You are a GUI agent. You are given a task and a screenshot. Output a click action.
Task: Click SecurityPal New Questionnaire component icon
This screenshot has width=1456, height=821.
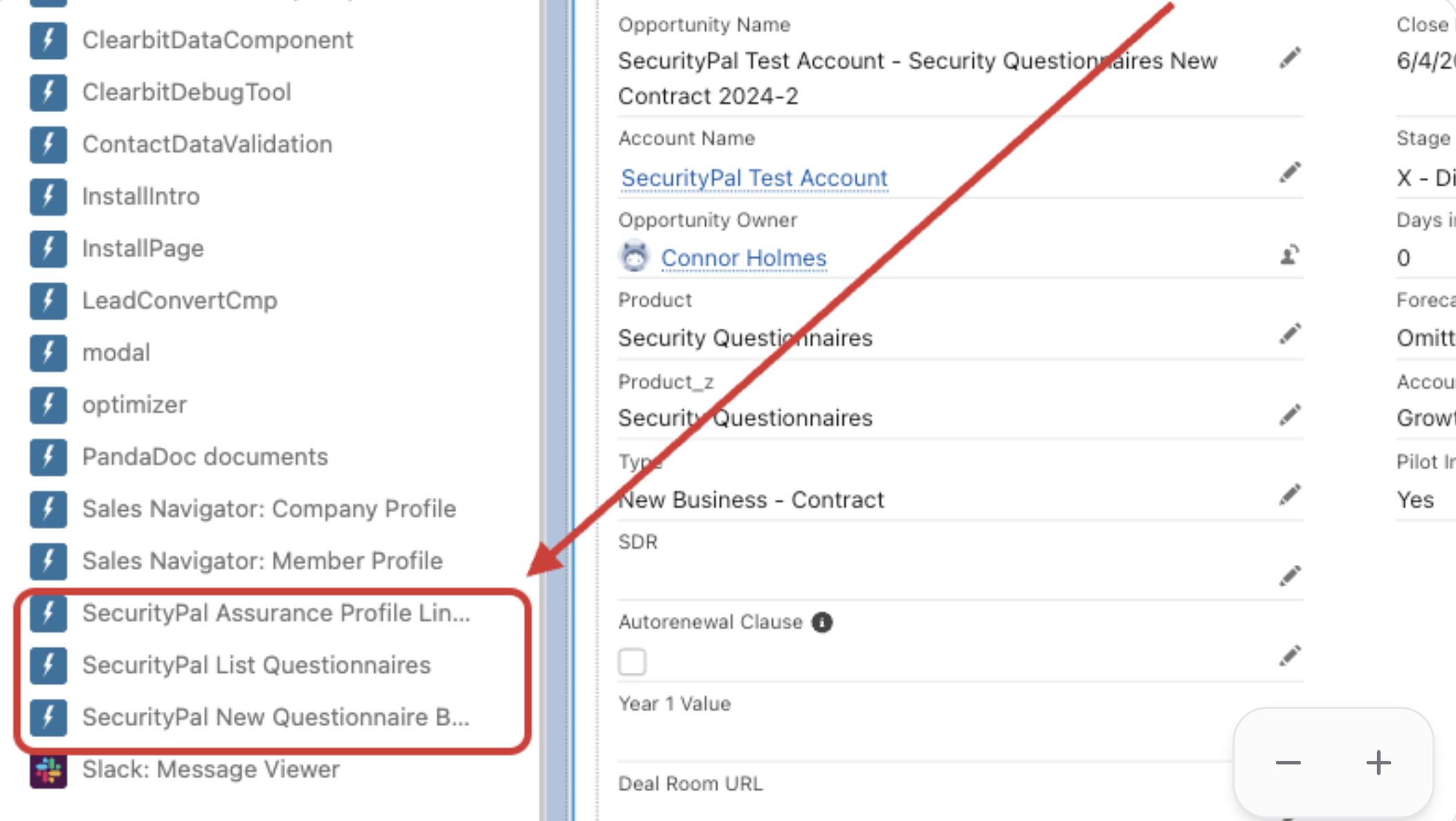coord(48,717)
